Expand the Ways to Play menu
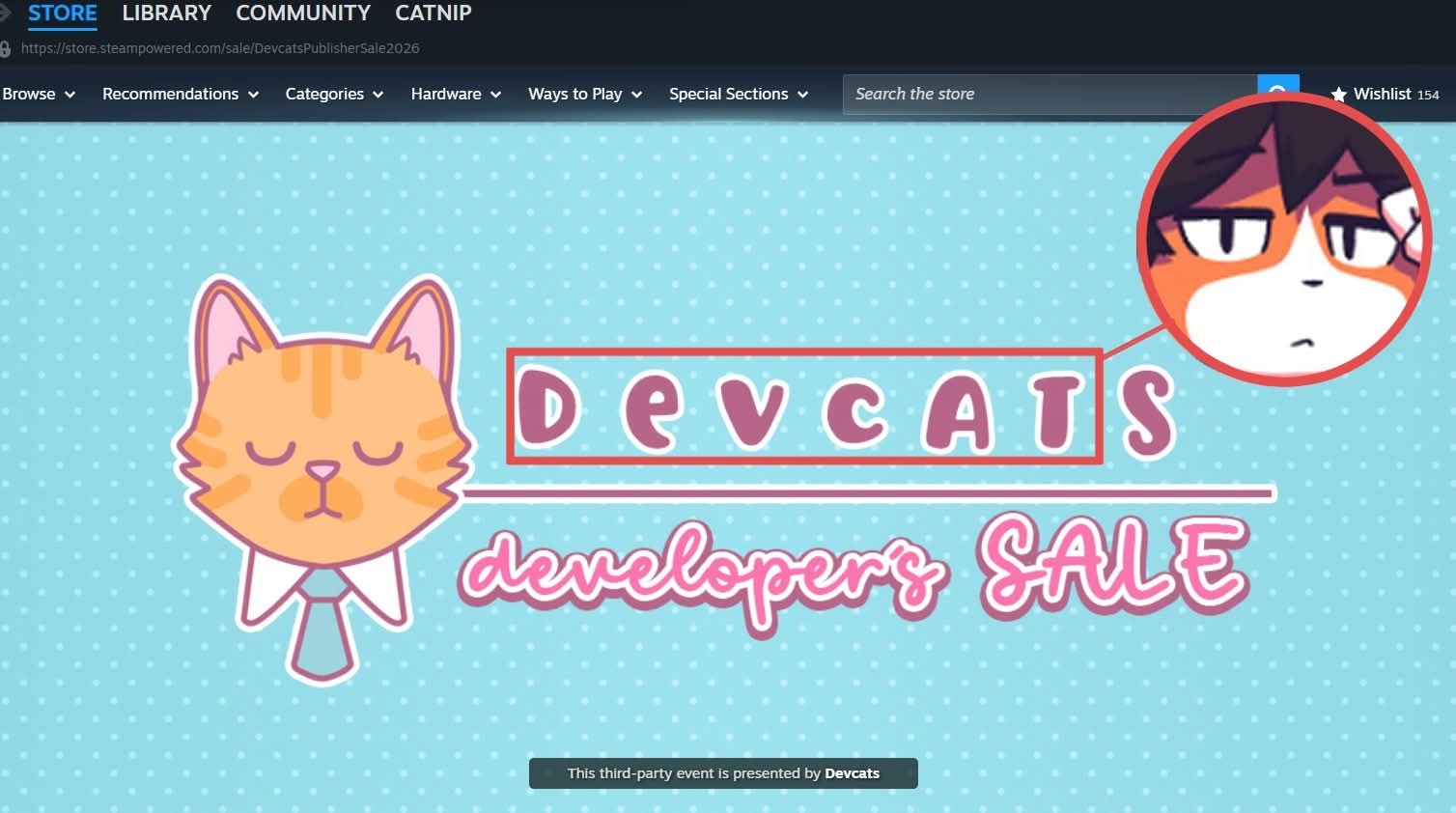This screenshot has height=813, width=1456. [x=584, y=95]
